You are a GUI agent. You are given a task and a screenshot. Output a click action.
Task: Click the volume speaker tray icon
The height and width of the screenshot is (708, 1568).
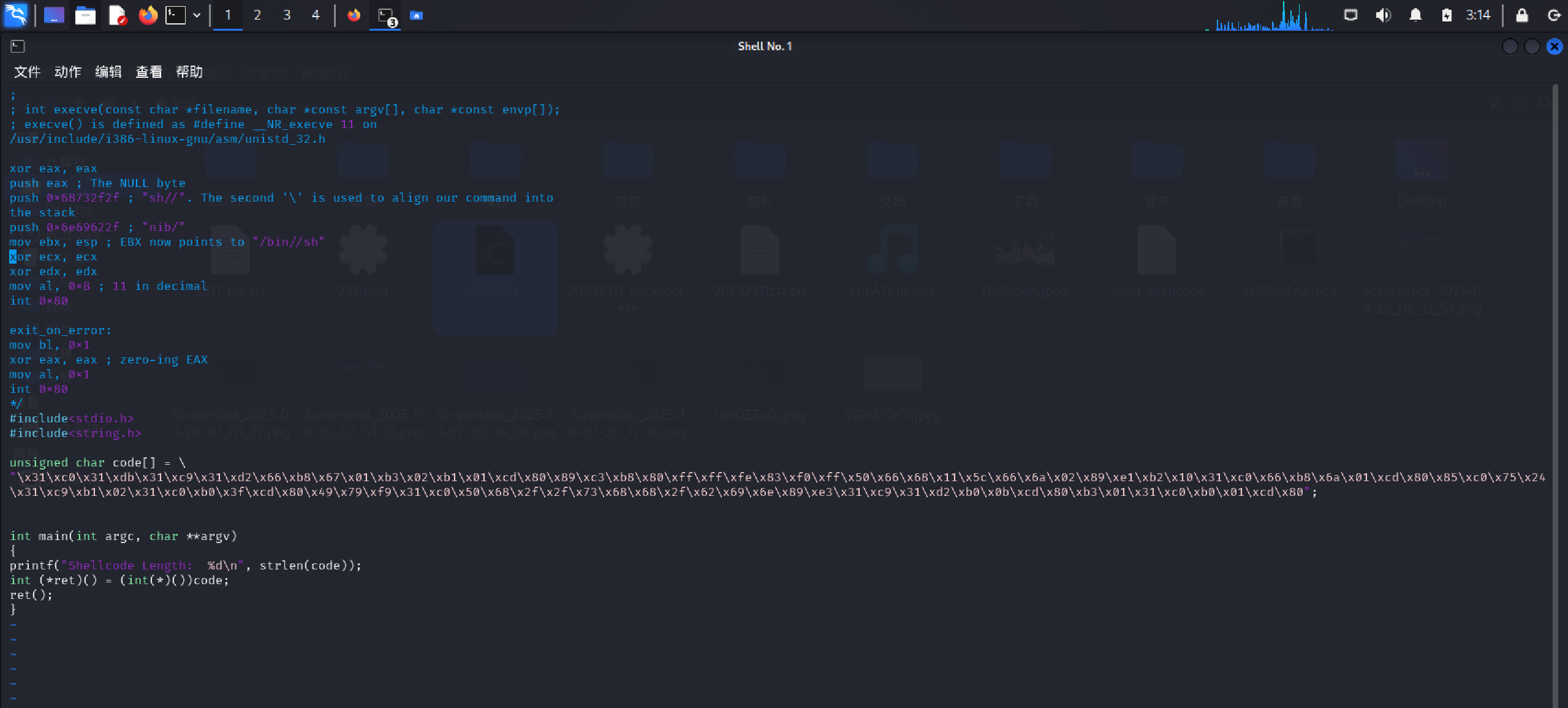pos(1383,15)
